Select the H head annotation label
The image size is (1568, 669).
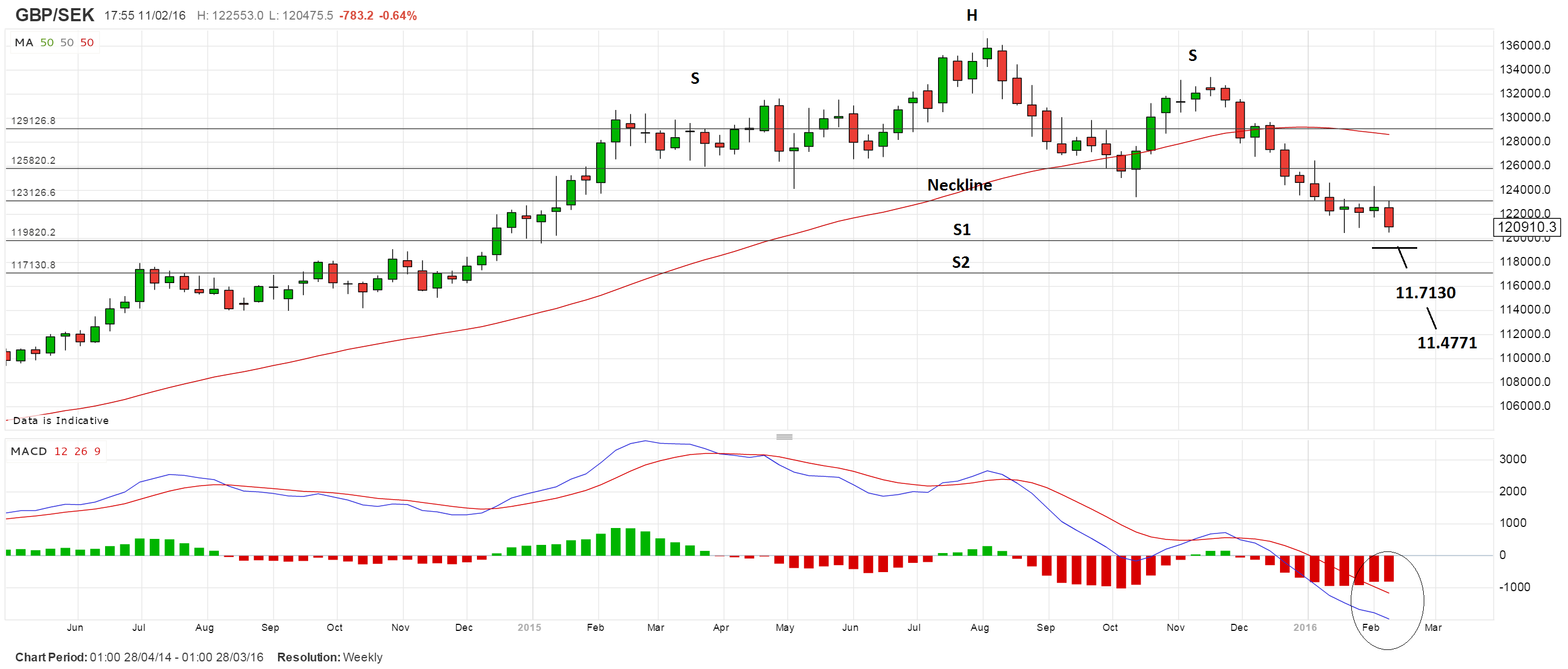[x=971, y=15]
